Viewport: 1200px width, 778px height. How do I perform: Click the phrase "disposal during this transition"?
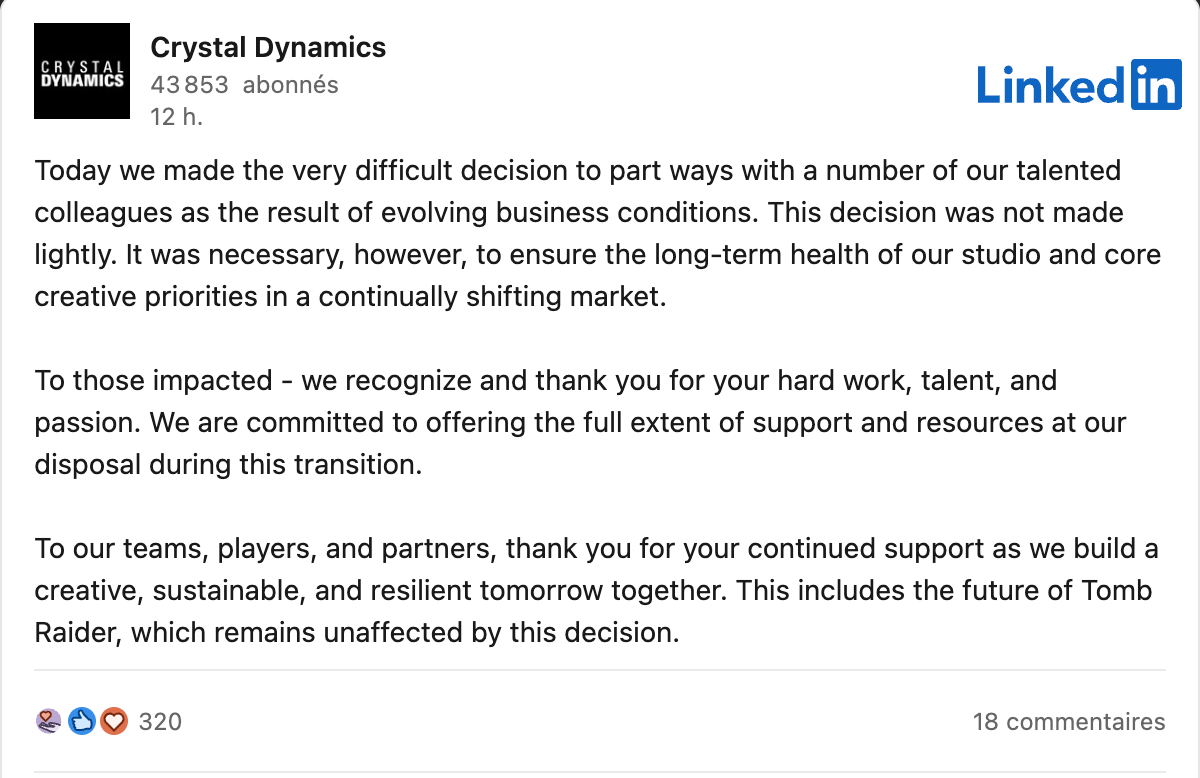229,466
